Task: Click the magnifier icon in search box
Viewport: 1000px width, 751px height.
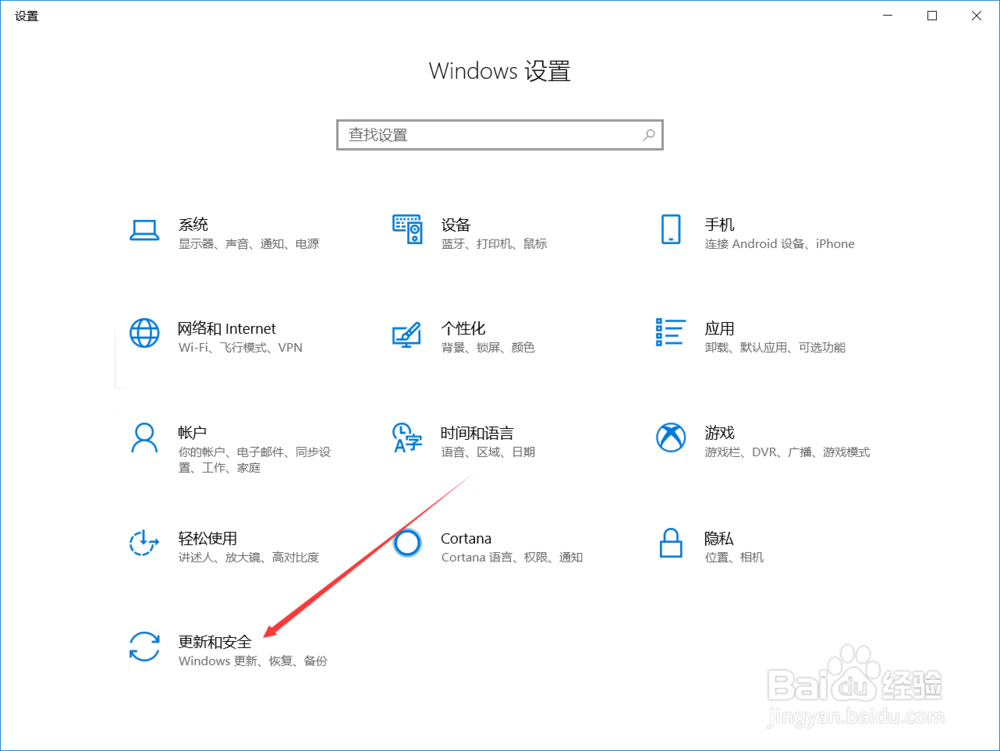Action: pos(649,135)
